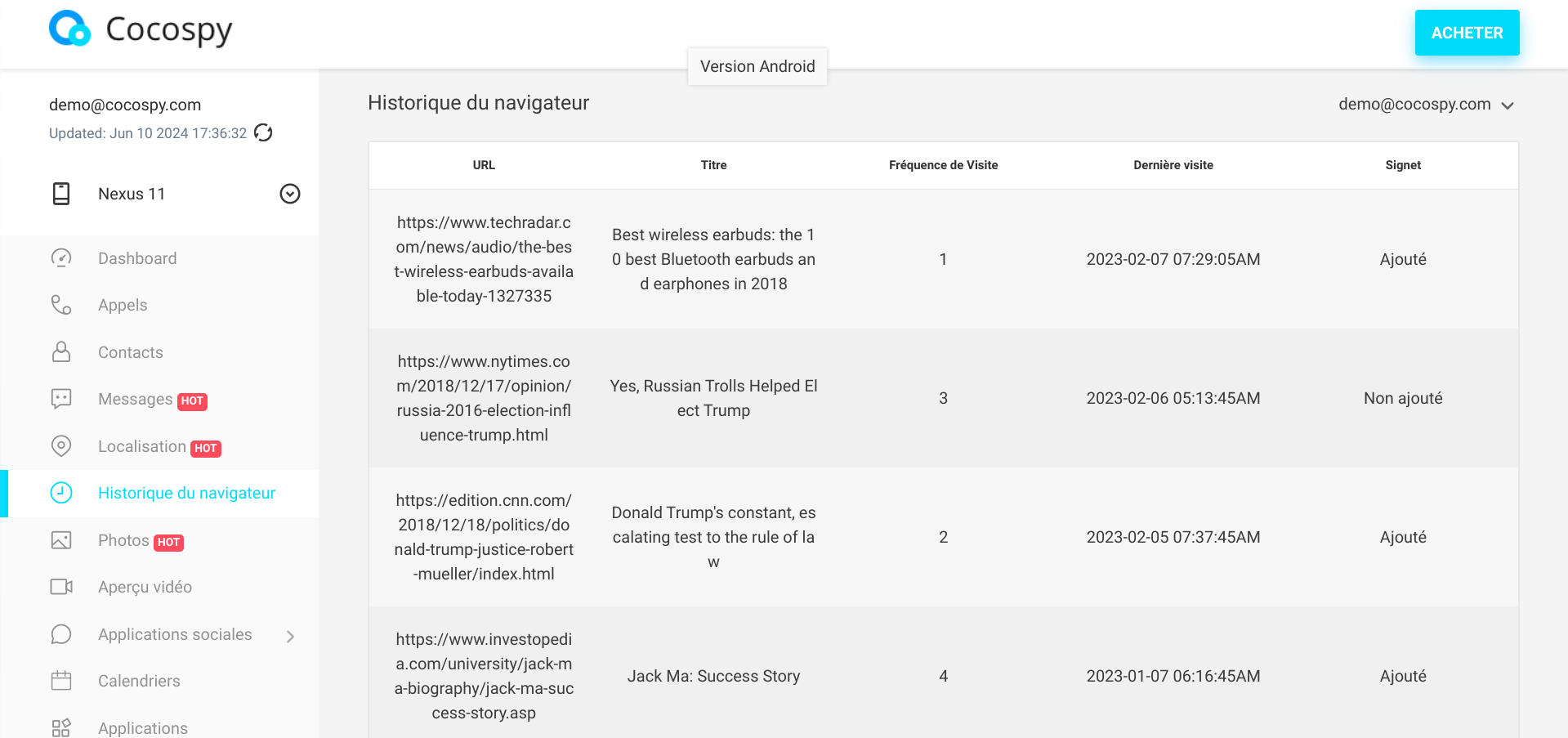Click the Jack Ma: Success Story title
1568x738 pixels.
pos(713,676)
